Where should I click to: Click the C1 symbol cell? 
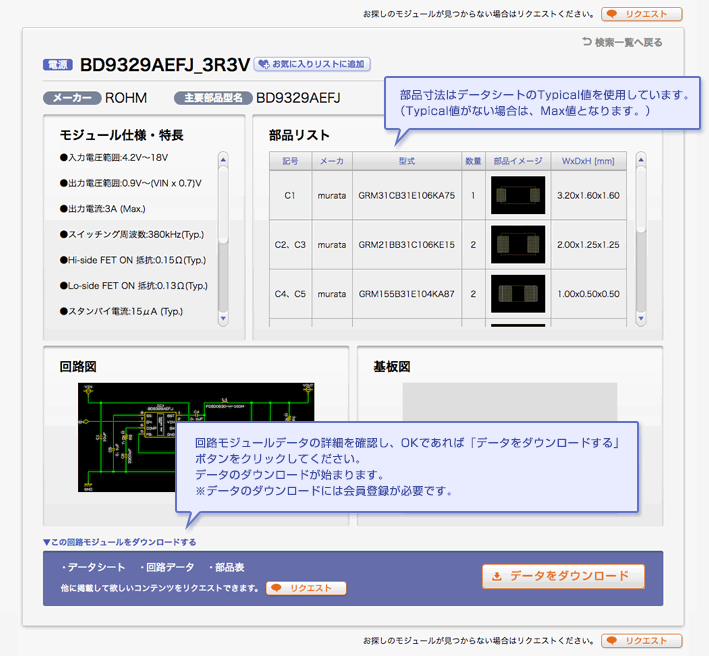tap(290, 195)
